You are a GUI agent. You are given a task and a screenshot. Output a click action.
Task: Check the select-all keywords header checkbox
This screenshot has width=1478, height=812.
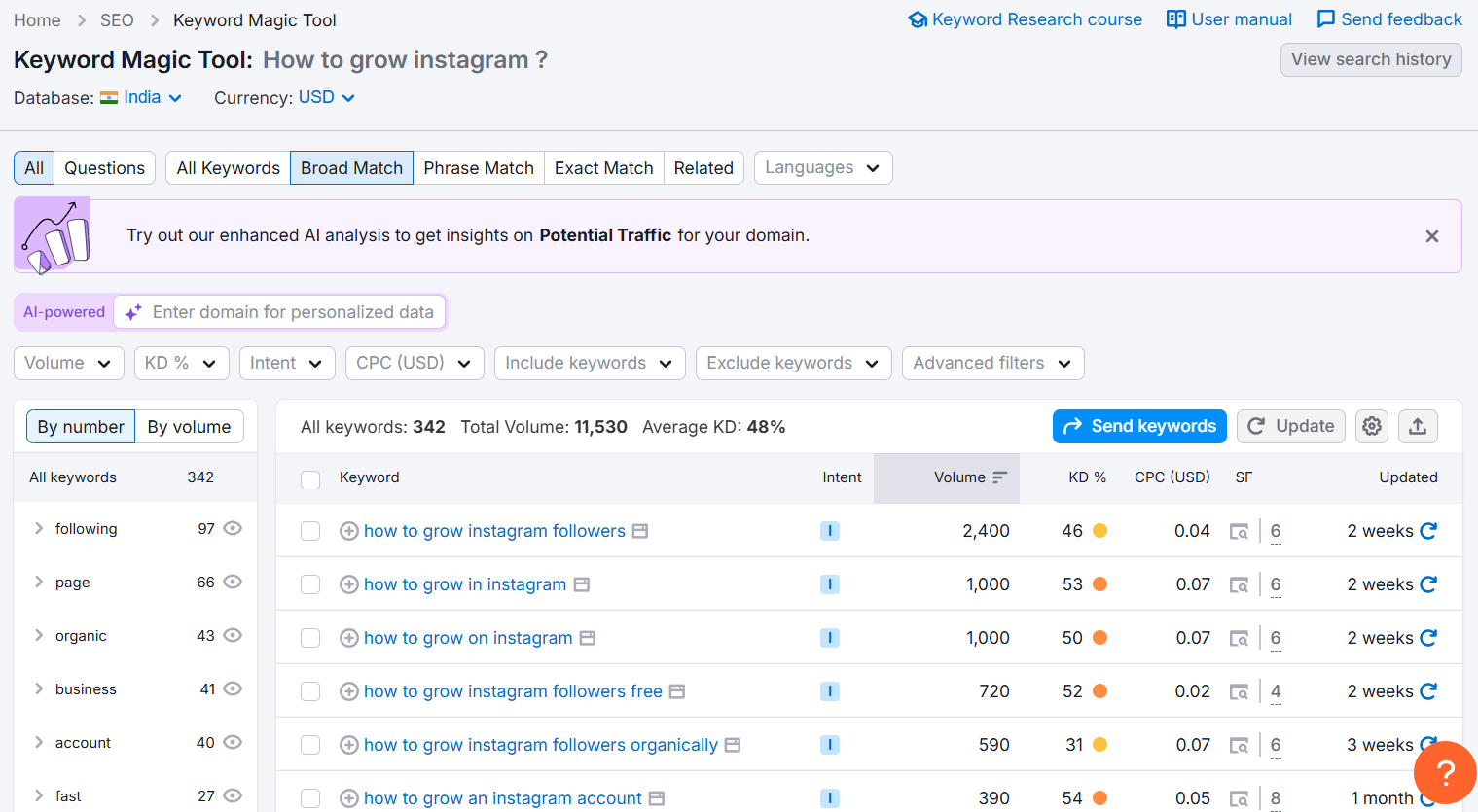(310, 478)
